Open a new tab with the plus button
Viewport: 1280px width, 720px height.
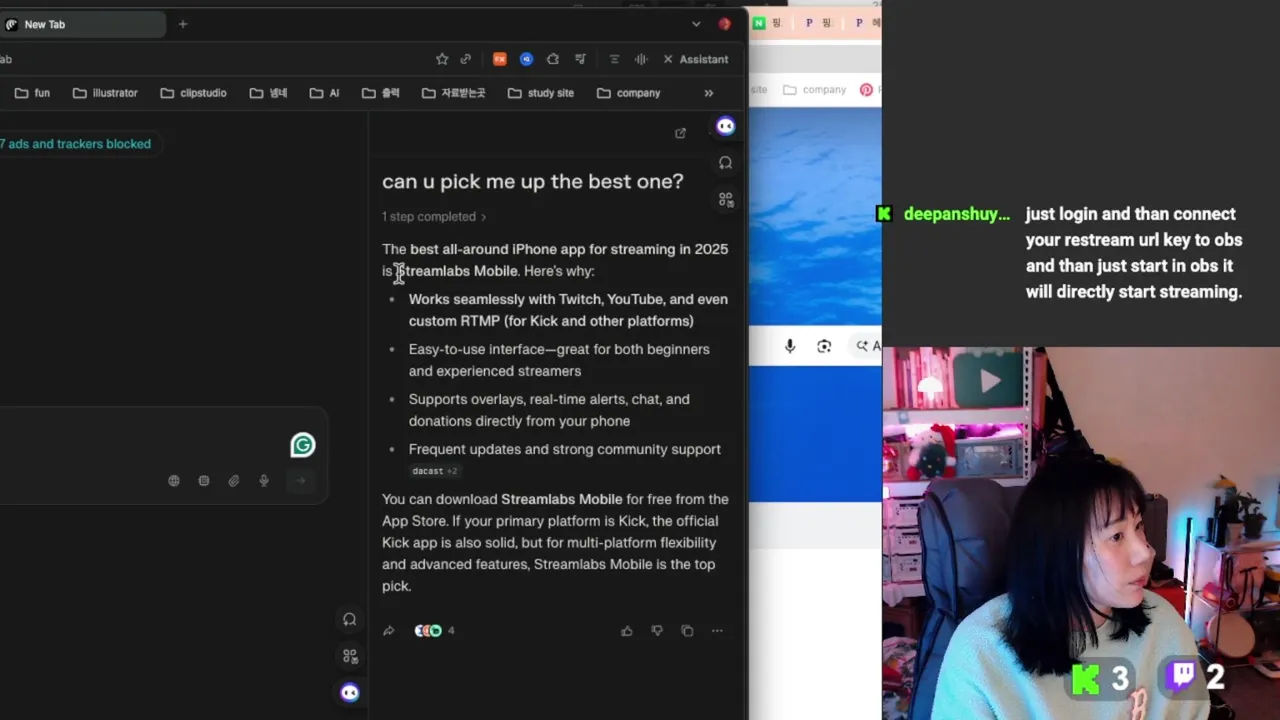[183, 24]
